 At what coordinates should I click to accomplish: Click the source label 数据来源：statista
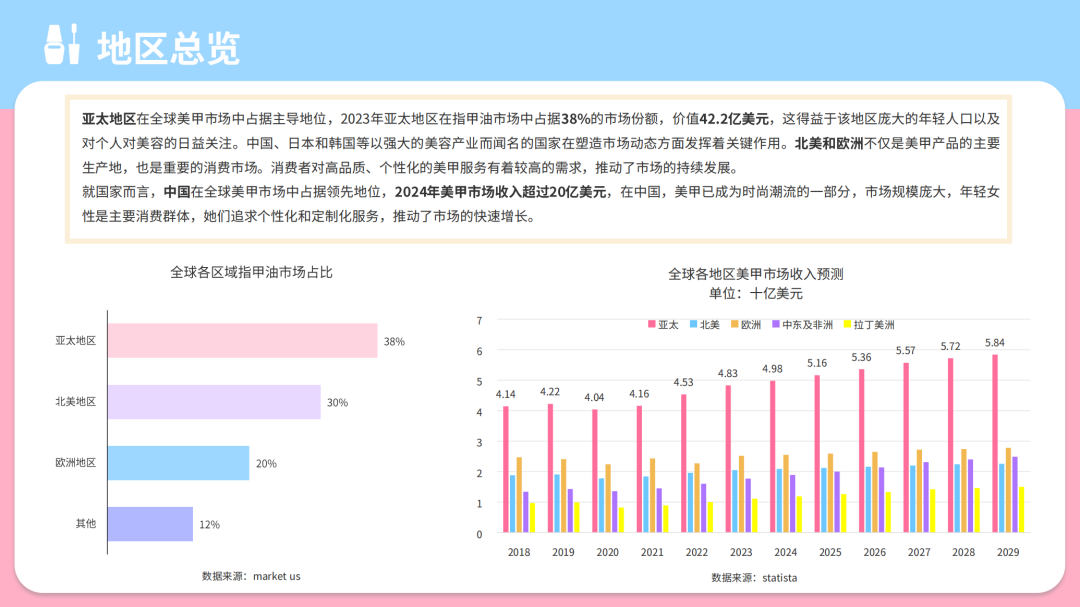pos(754,577)
